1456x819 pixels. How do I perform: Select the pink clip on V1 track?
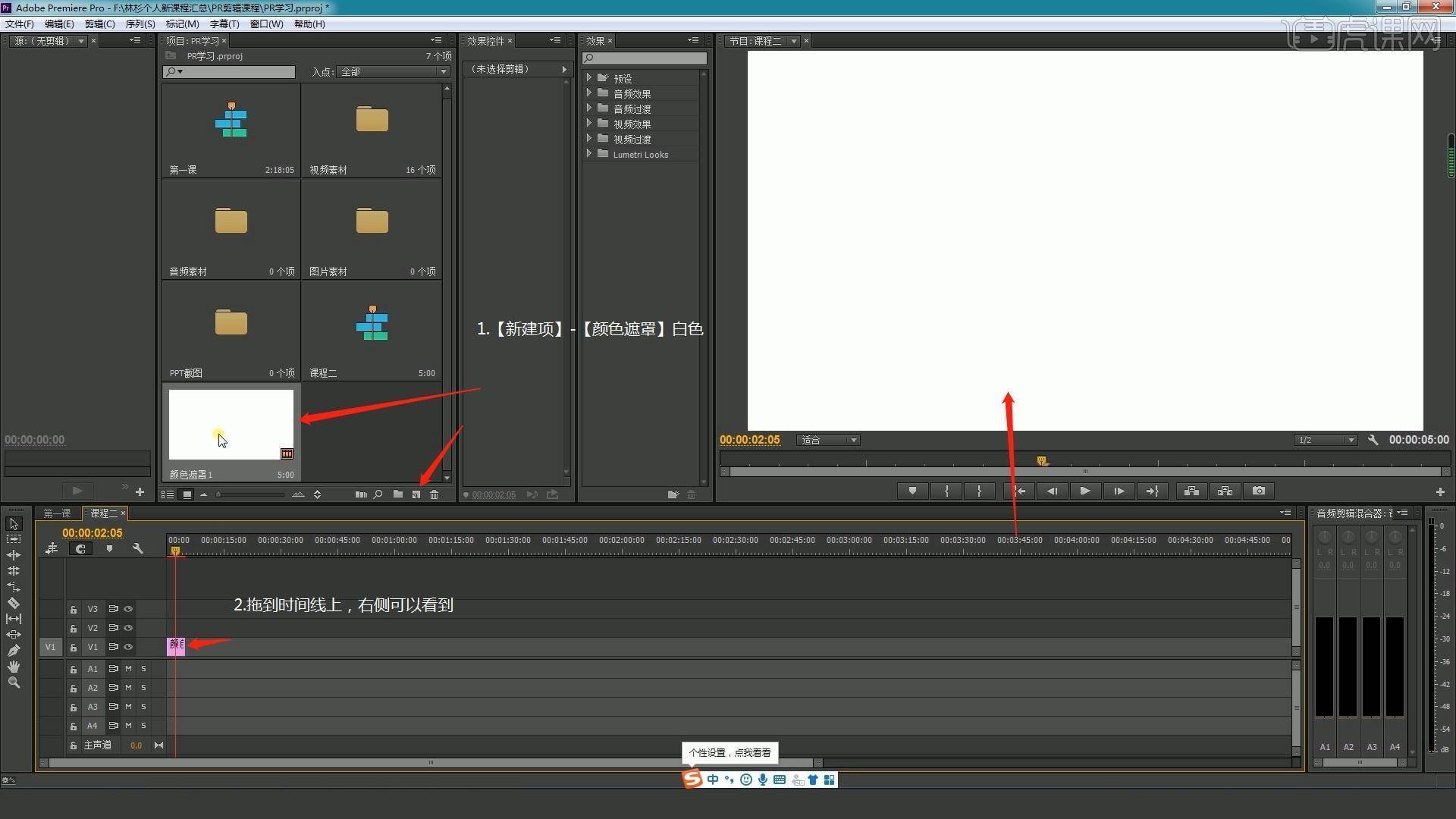coord(176,646)
